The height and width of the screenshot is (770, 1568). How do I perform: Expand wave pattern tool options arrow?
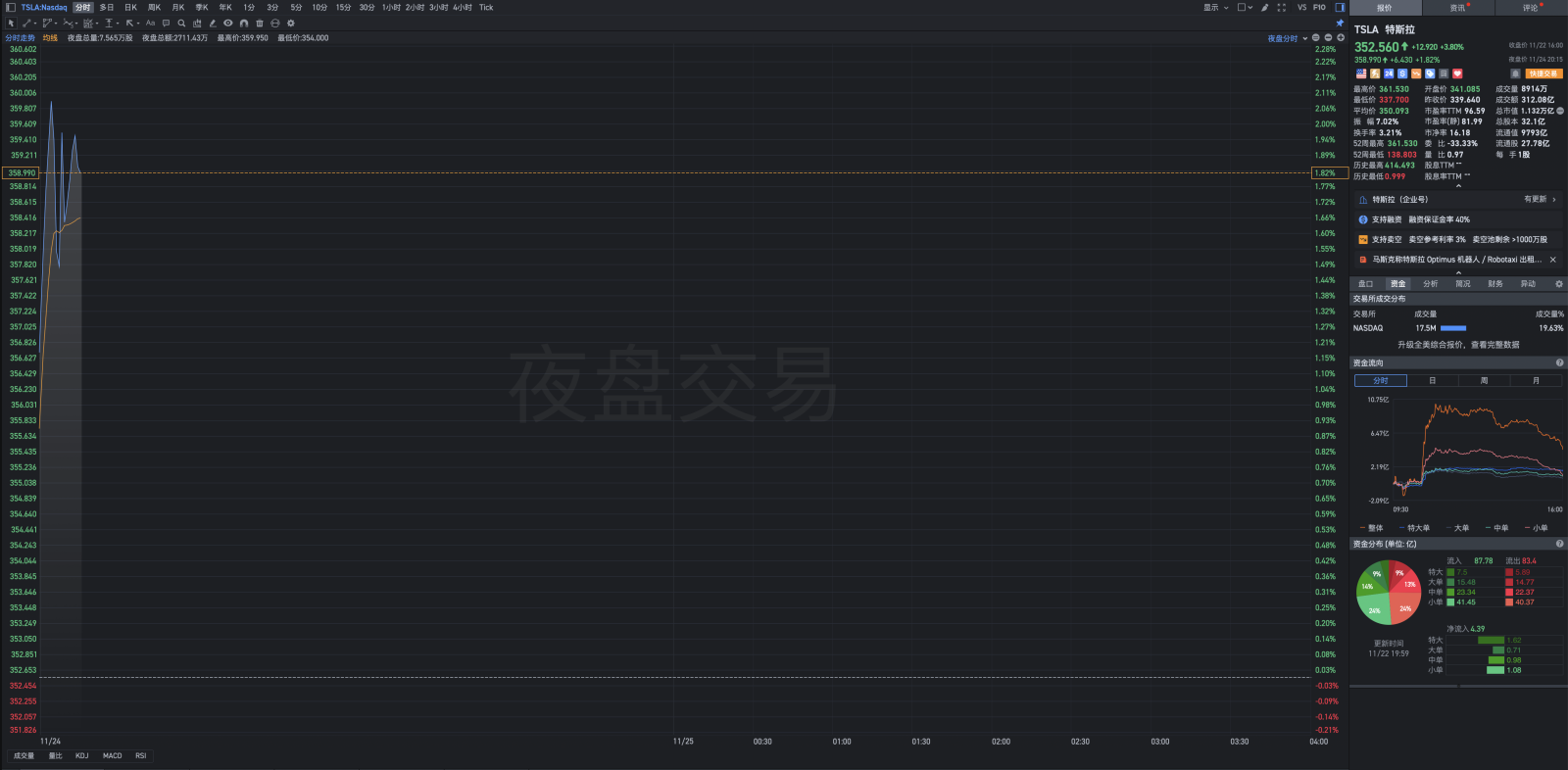pos(76,24)
